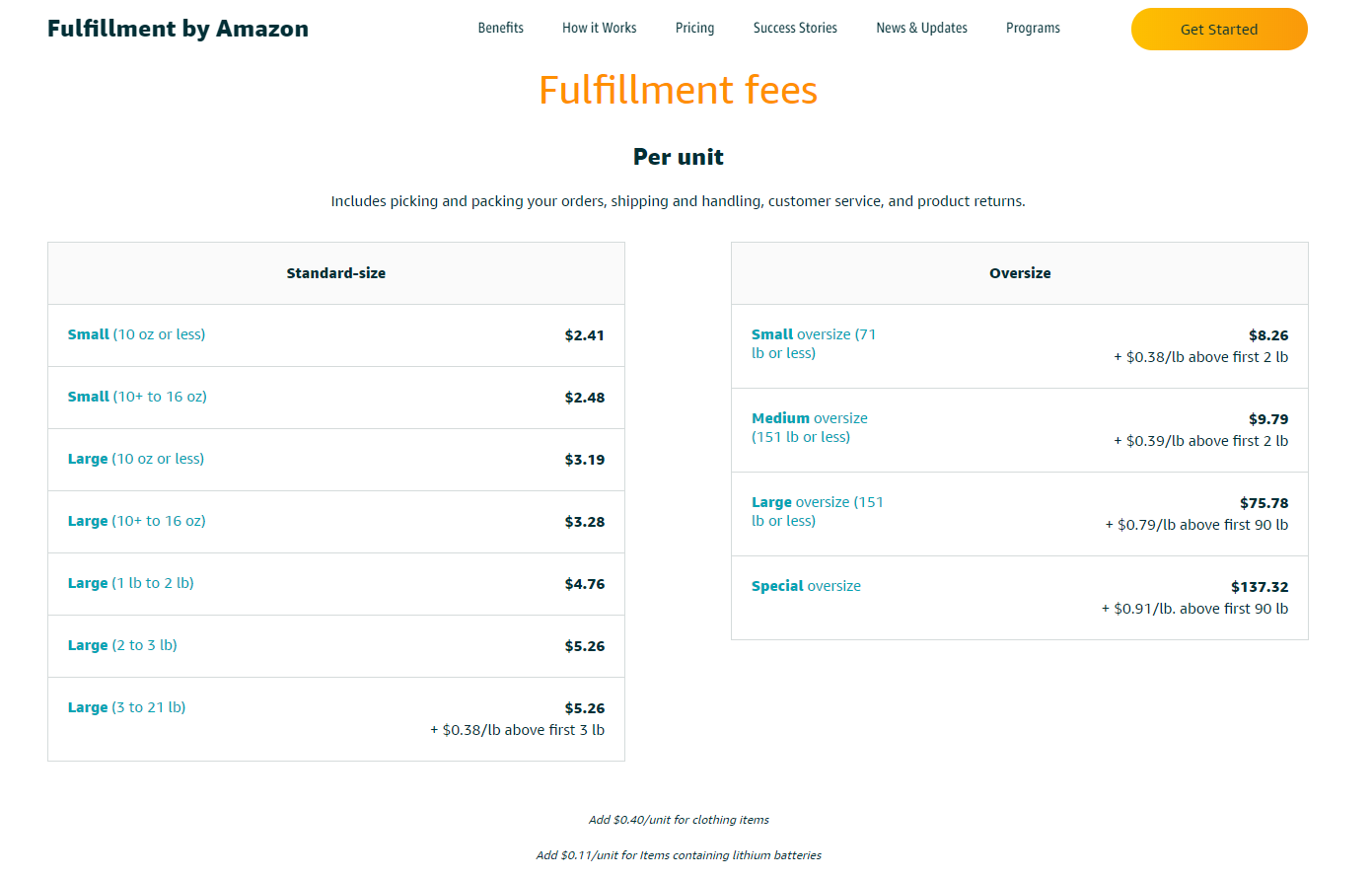Open the Benefits nav item

(x=501, y=28)
